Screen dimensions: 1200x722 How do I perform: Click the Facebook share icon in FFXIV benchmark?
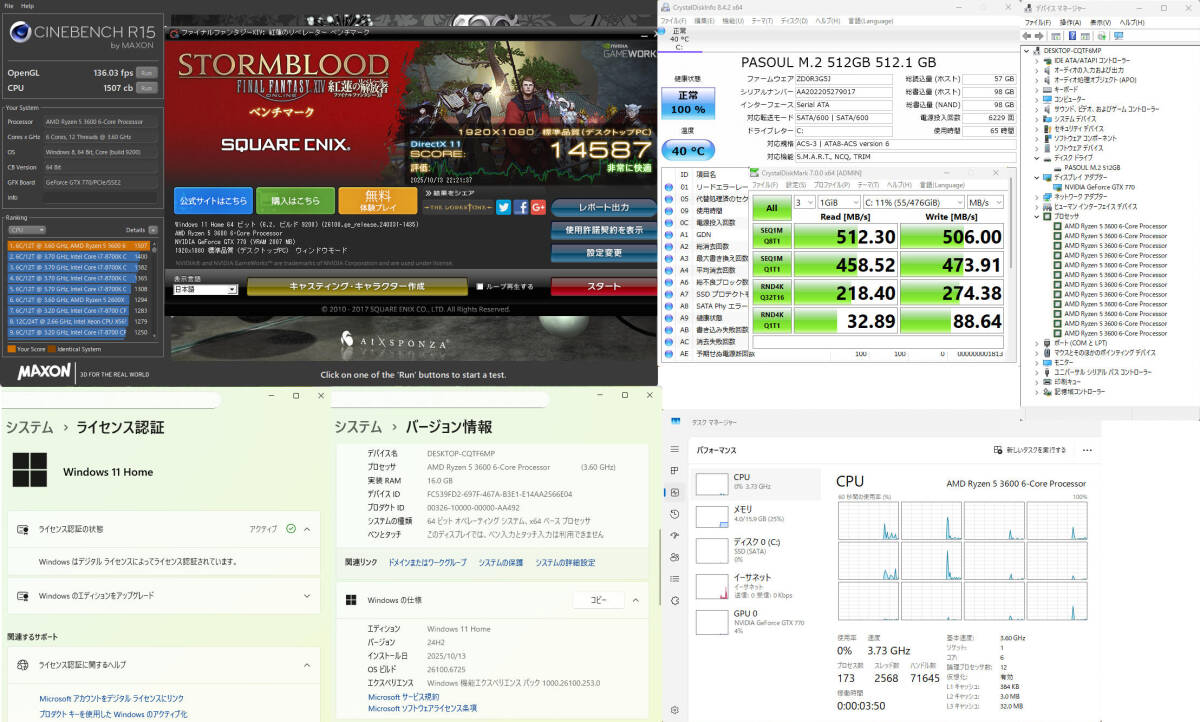point(521,207)
